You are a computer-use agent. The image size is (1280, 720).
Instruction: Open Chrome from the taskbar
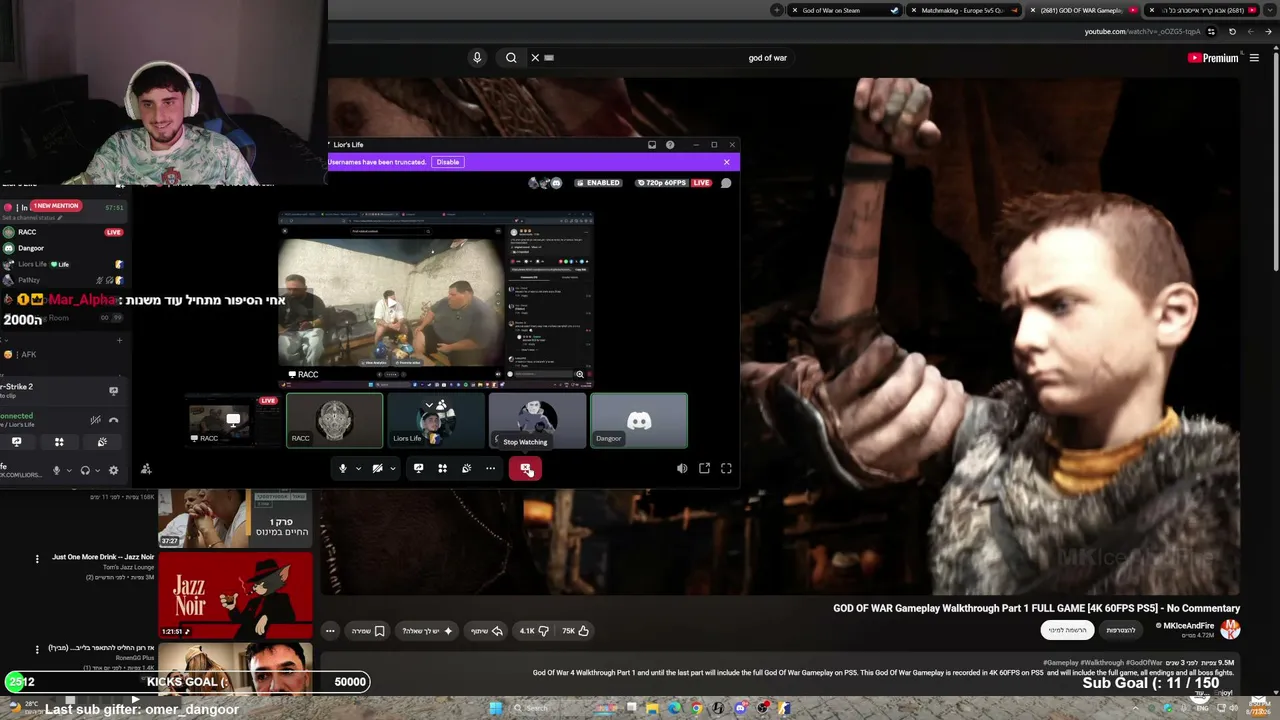click(x=696, y=708)
